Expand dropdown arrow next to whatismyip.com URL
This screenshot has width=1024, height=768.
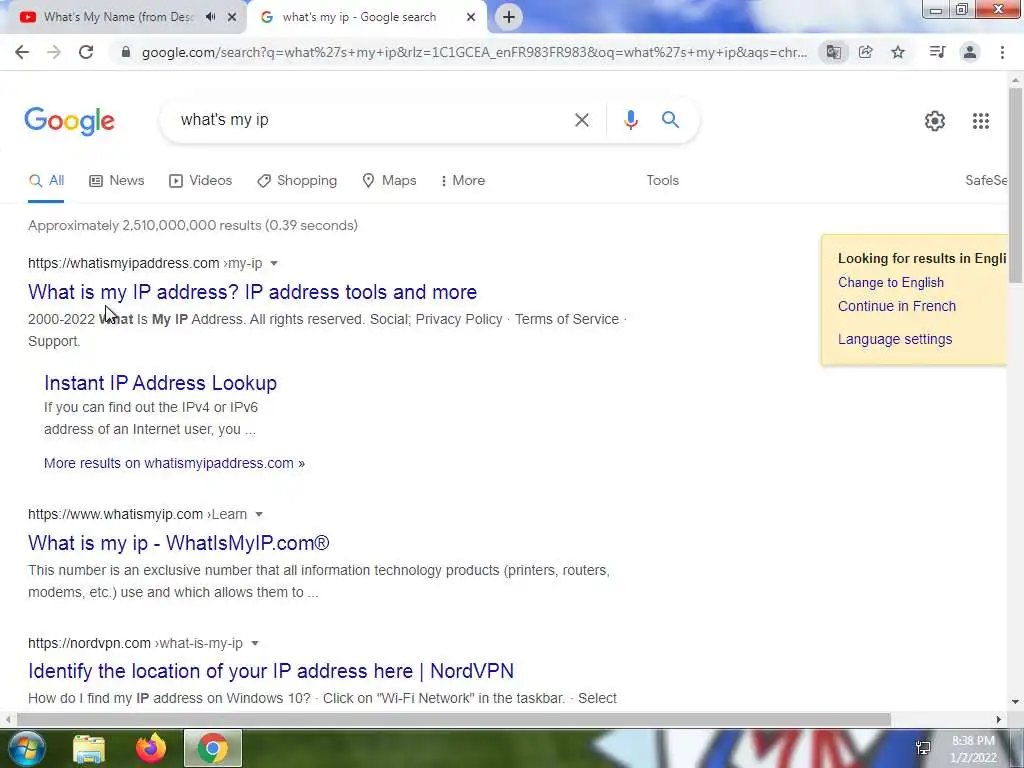point(259,515)
